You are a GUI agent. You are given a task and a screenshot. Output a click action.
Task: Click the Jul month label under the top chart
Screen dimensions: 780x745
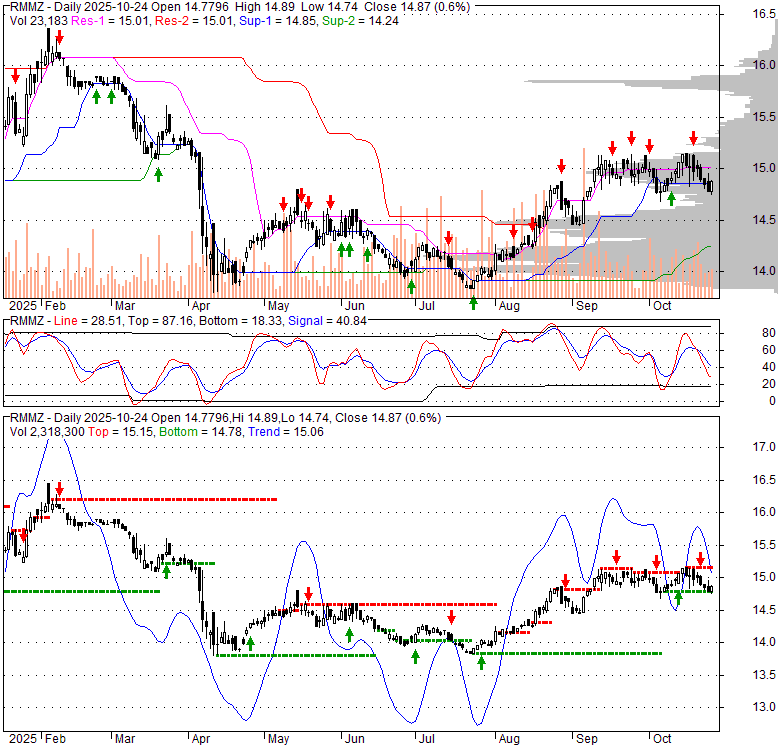tap(426, 306)
